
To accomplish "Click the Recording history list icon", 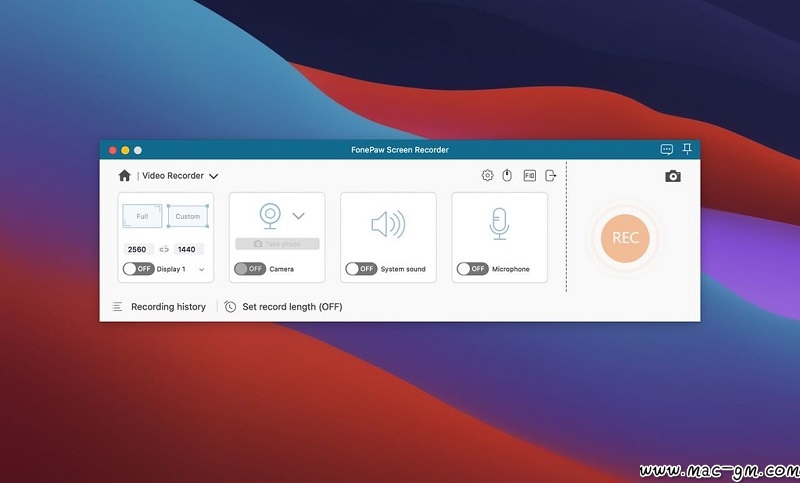I will point(117,307).
